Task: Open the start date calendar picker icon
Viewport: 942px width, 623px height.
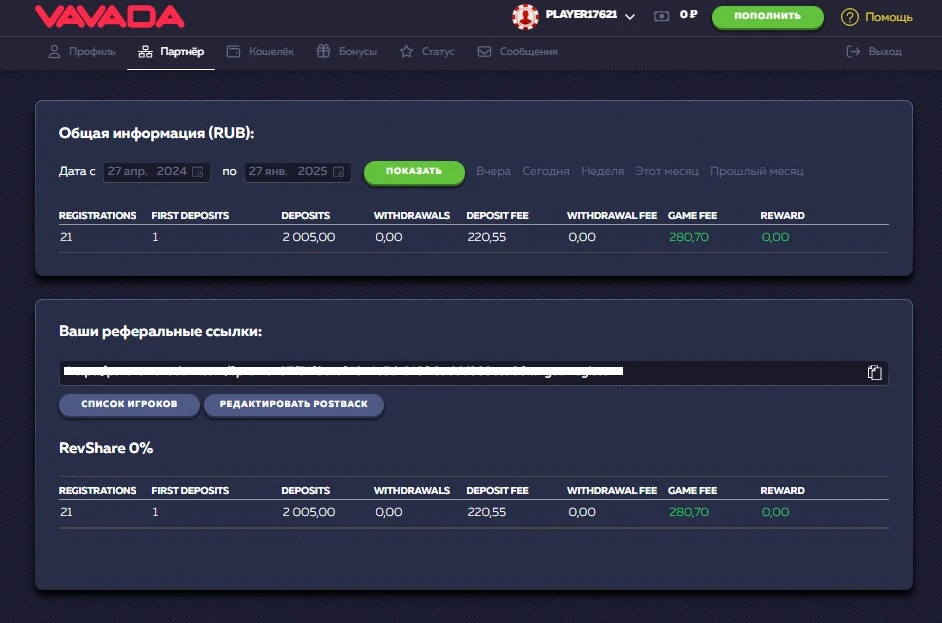Action: click(198, 172)
